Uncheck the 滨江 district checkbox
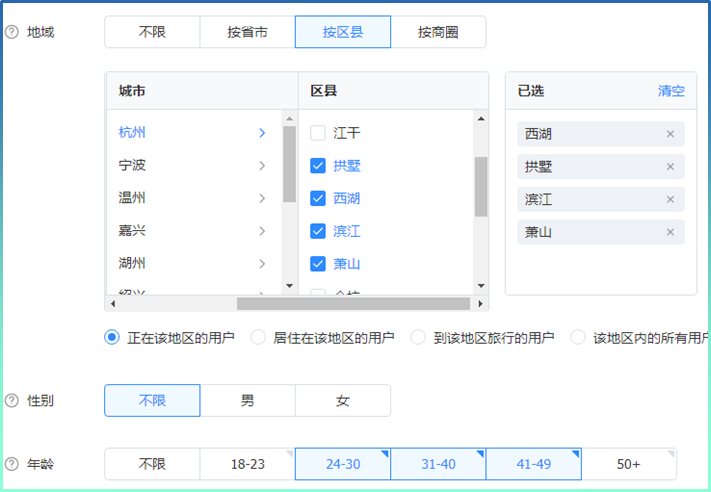The width and height of the screenshot is (711, 492). (x=317, y=231)
